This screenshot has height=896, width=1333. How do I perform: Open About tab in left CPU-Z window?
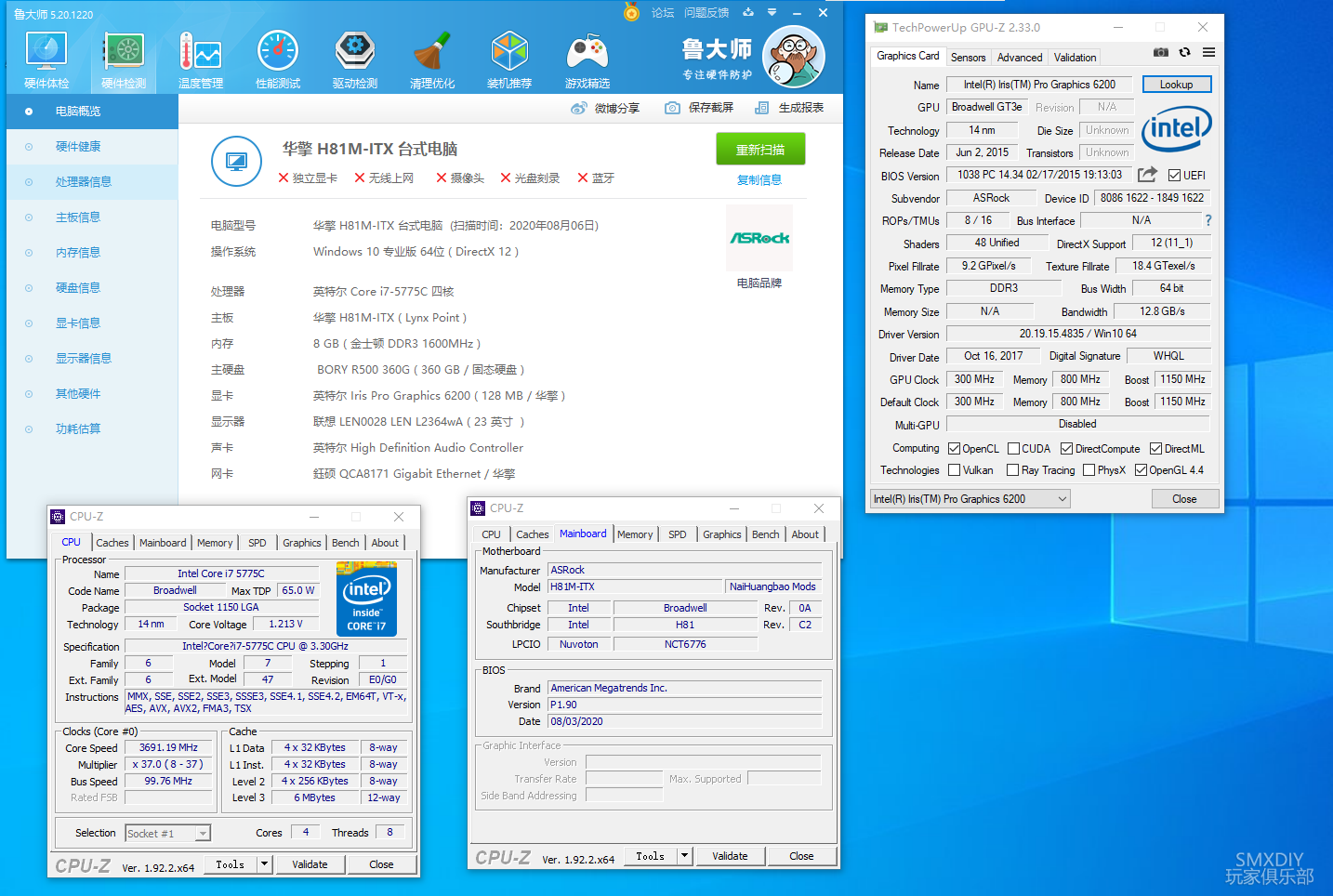click(x=385, y=543)
